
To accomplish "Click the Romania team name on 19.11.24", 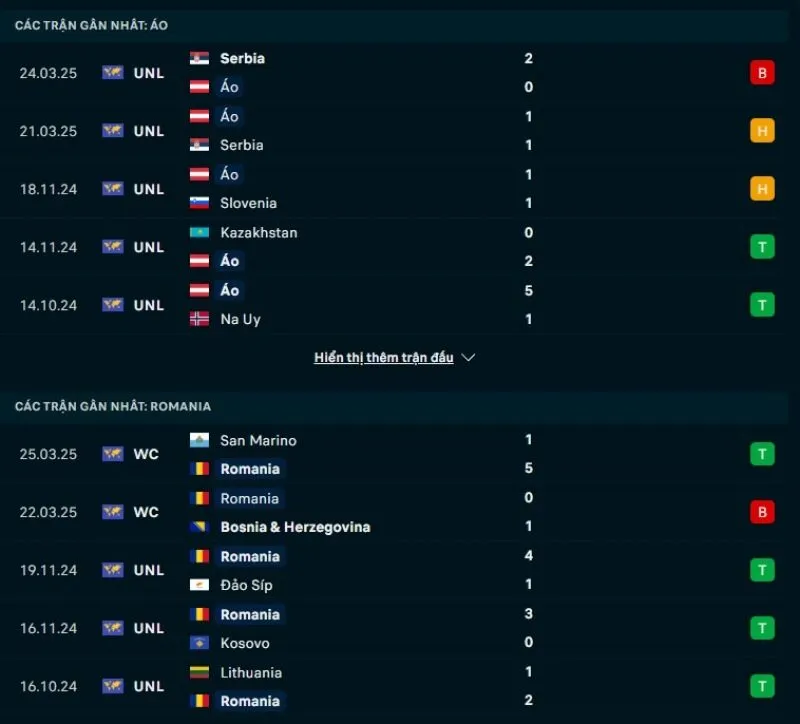I will point(250,556).
